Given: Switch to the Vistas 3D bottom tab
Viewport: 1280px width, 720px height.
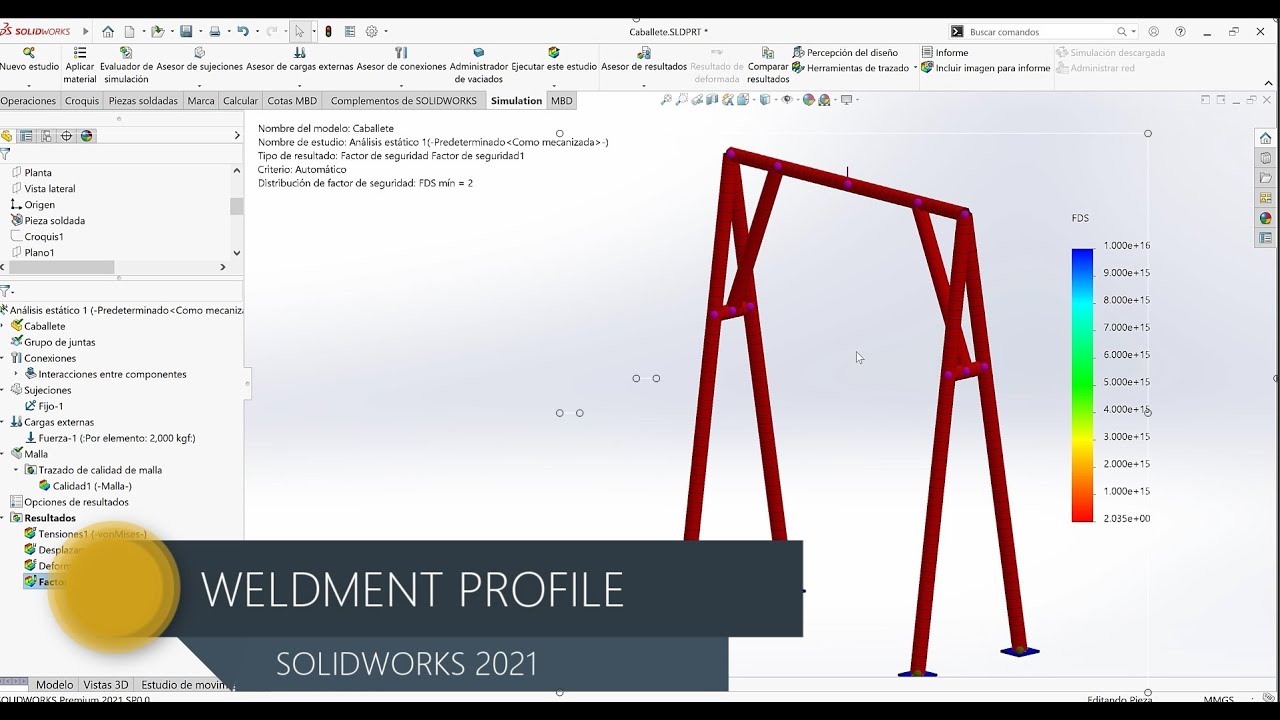Looking at the screenshot, I should pos(105,685).
